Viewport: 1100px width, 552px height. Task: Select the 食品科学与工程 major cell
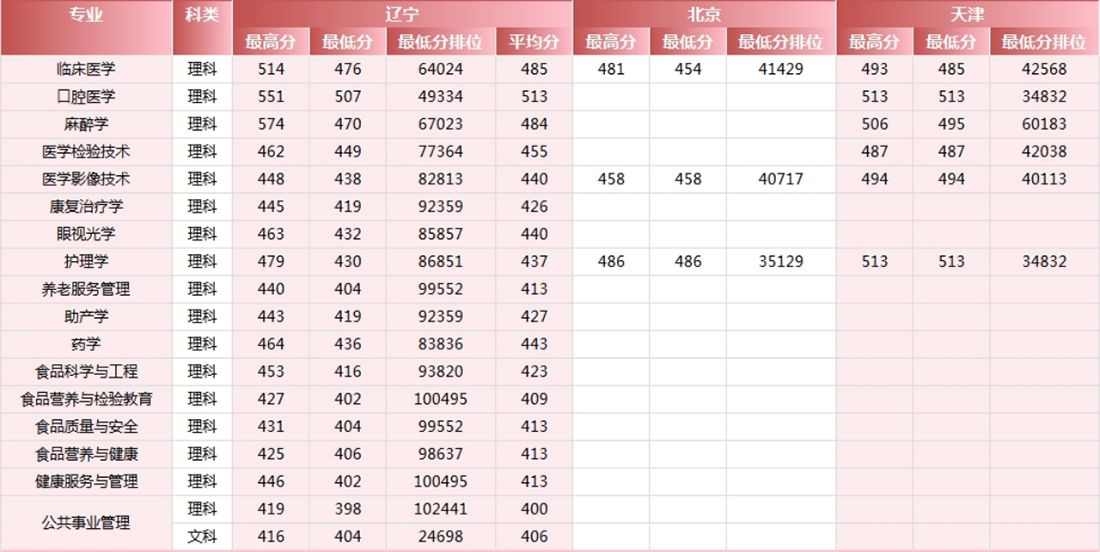pyautogui.click(x=86, y=372)
